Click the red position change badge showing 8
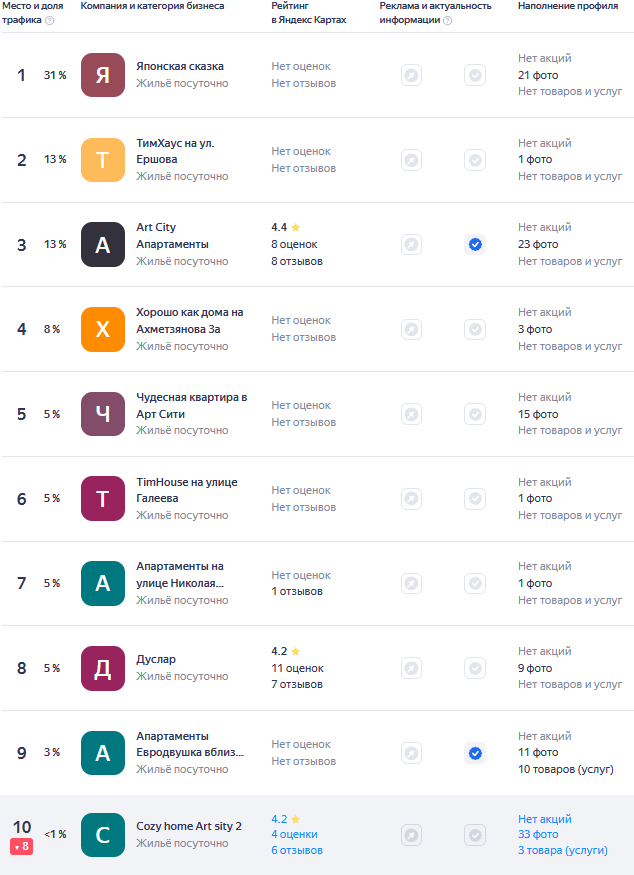 point(22,847)
